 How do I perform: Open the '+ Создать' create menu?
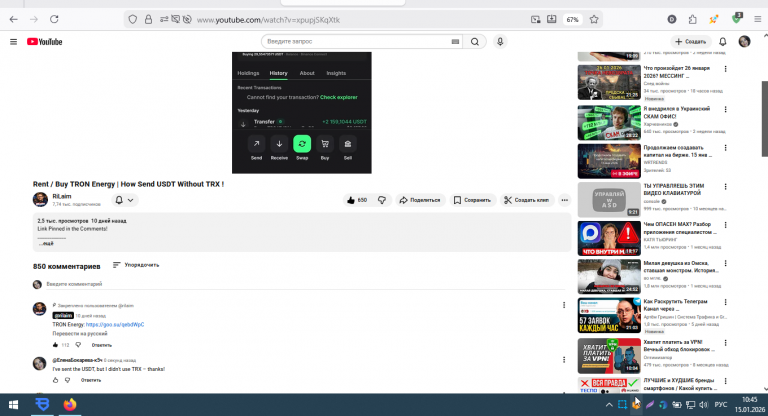tap(691, 42)
